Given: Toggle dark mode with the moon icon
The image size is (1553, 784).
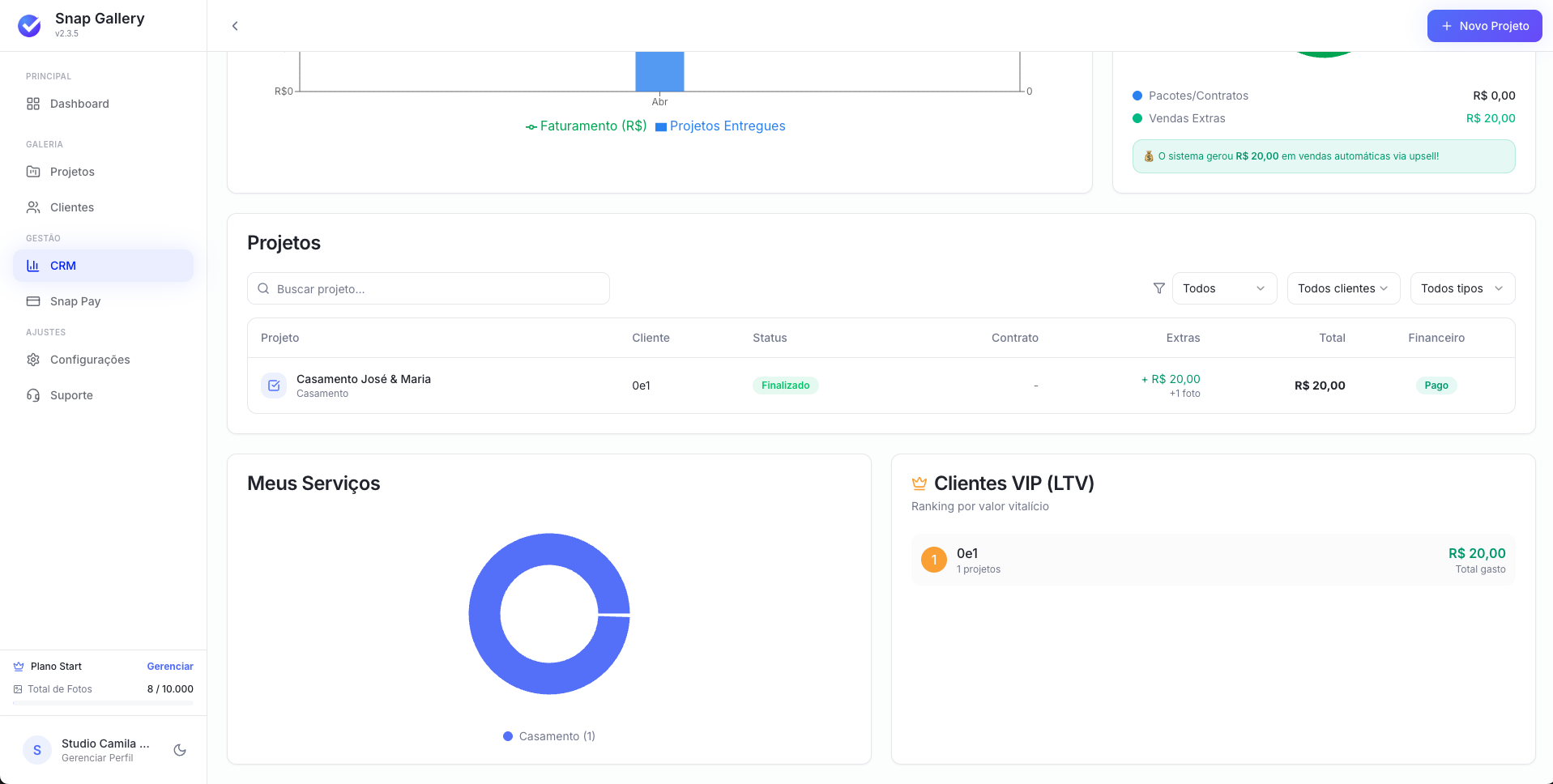Looking at the screenshot, I should tap(180, 750).
